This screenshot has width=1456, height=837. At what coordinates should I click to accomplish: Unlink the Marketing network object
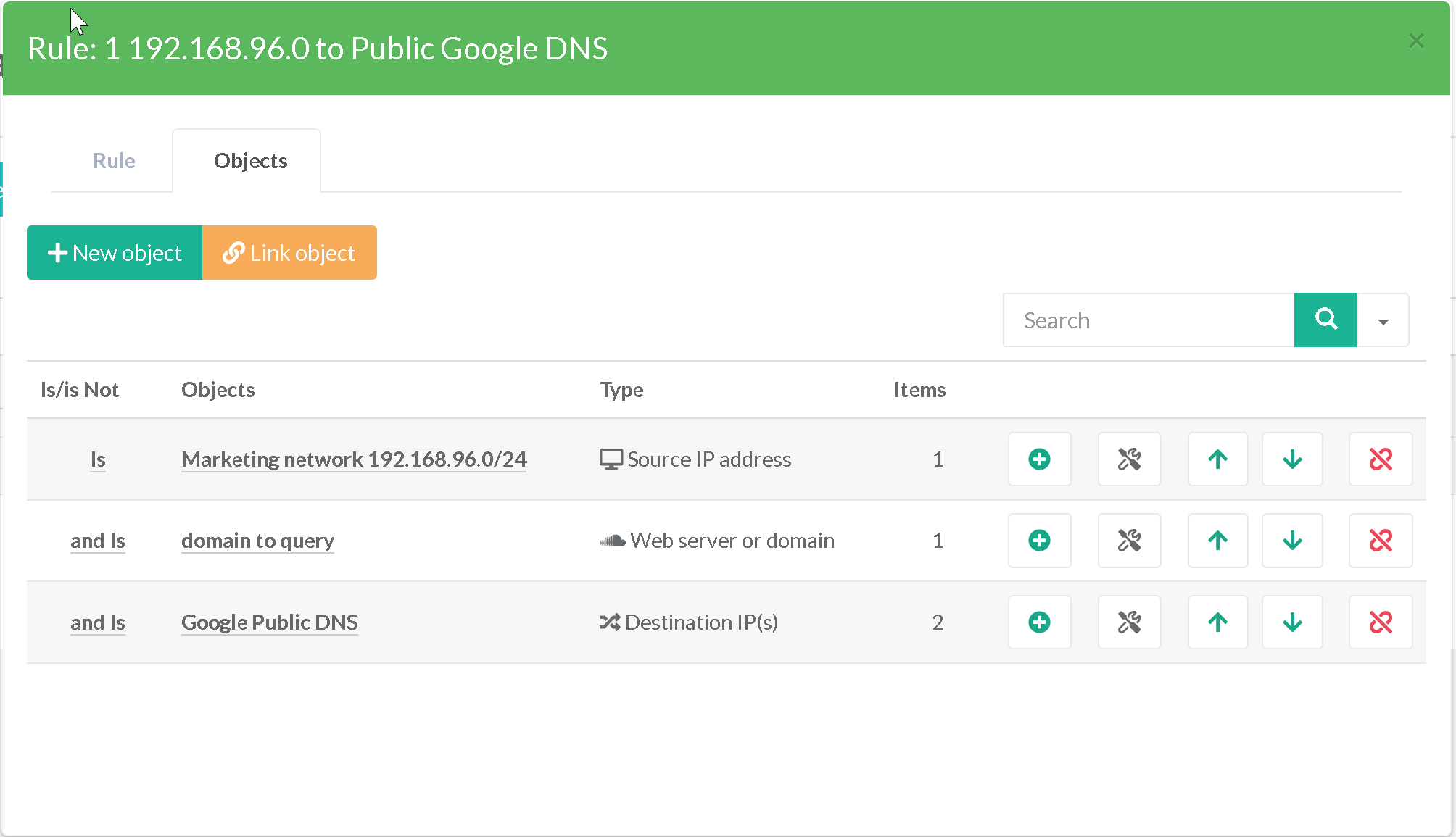coord(1380,459)
